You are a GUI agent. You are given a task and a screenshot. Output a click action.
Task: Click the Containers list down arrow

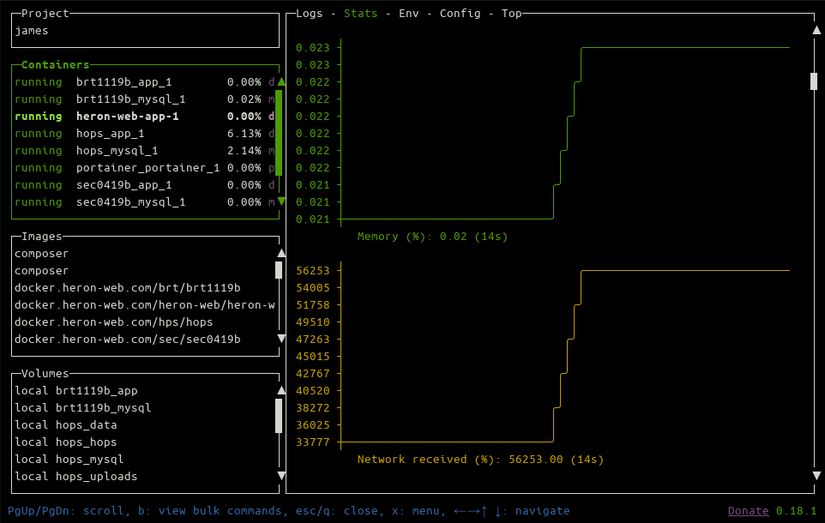coord(281,202)
